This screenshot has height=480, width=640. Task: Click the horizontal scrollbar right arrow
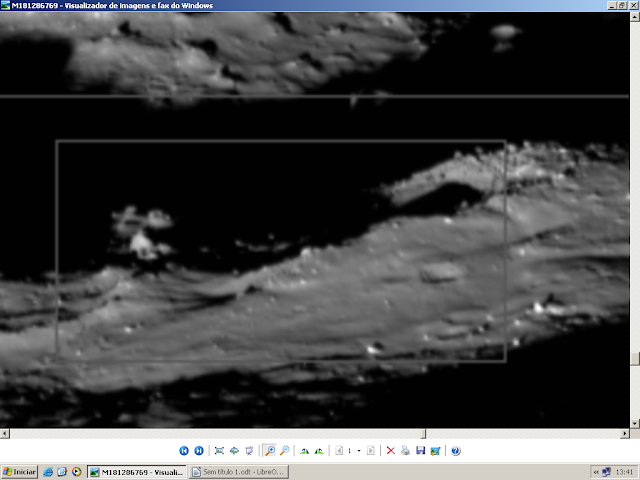coord(625,433)
